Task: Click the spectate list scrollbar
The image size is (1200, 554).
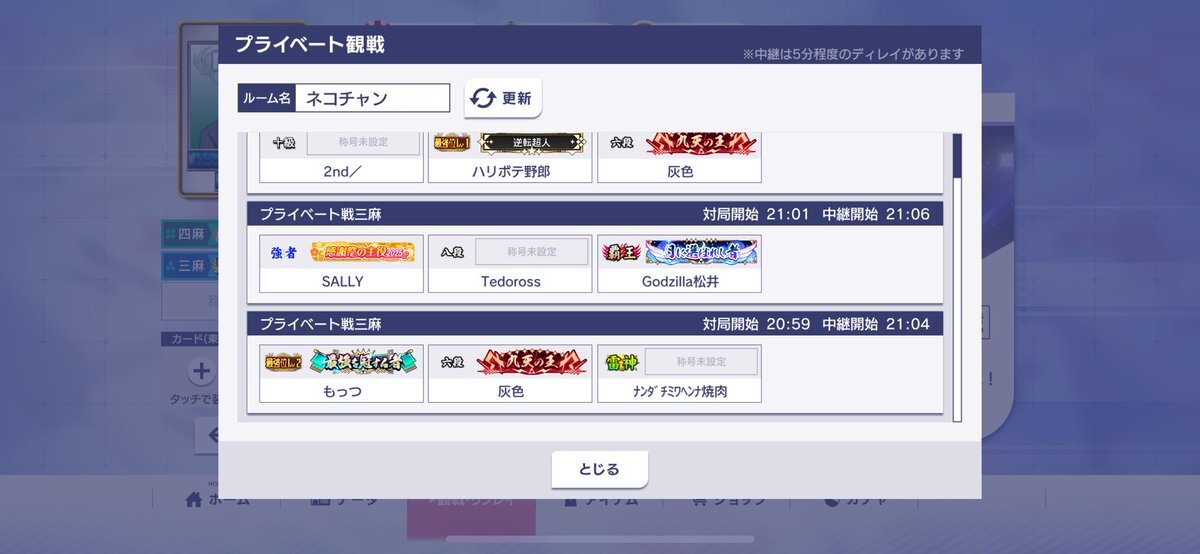Action: pyautogui.click(x=957, y=275)
